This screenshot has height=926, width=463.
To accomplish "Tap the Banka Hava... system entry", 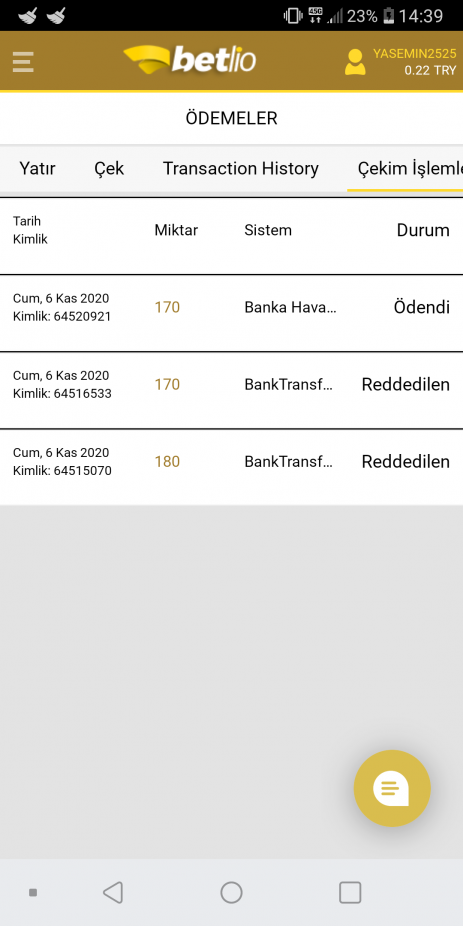I will click(291, 307).
